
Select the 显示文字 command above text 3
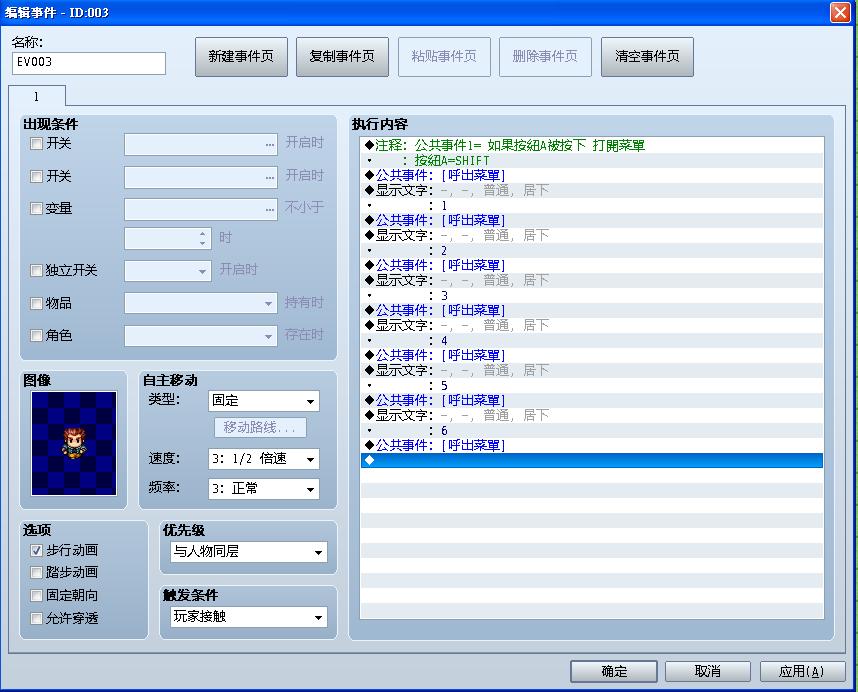pos(592,280)
